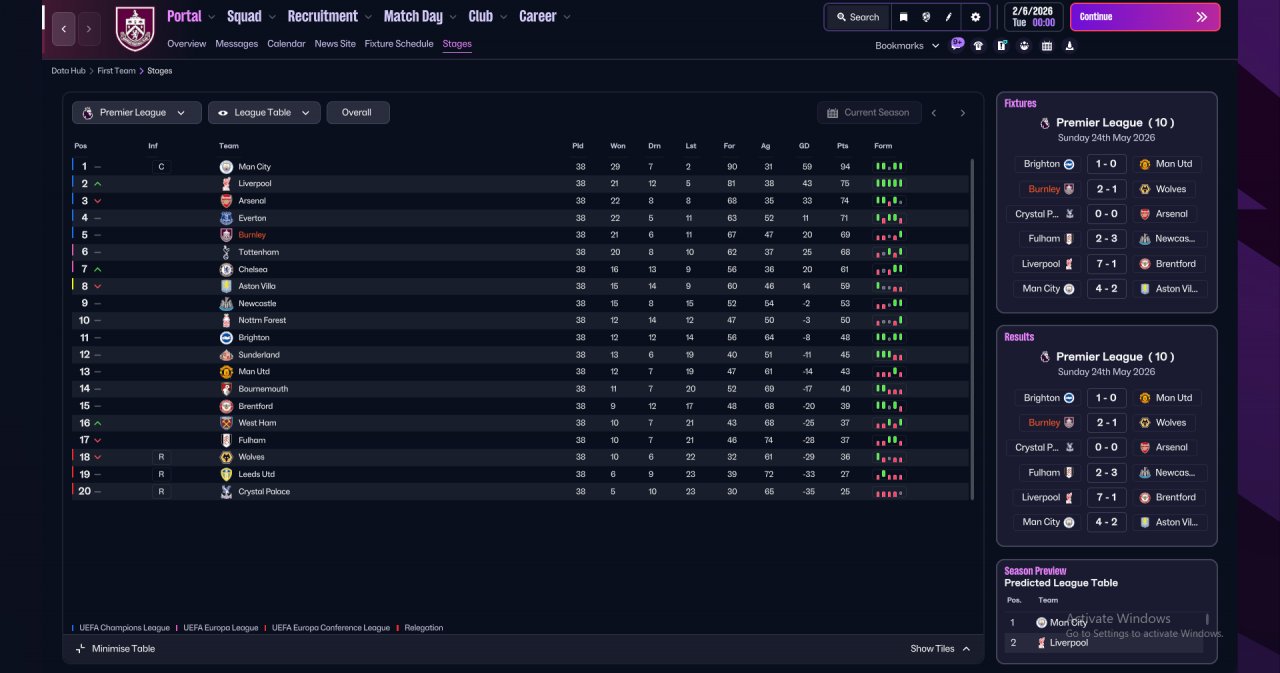Image resolution: width=1280 pixels, height=673 pixels.
Task: Open the News Site tab
Action: click(x=334, y=44)
